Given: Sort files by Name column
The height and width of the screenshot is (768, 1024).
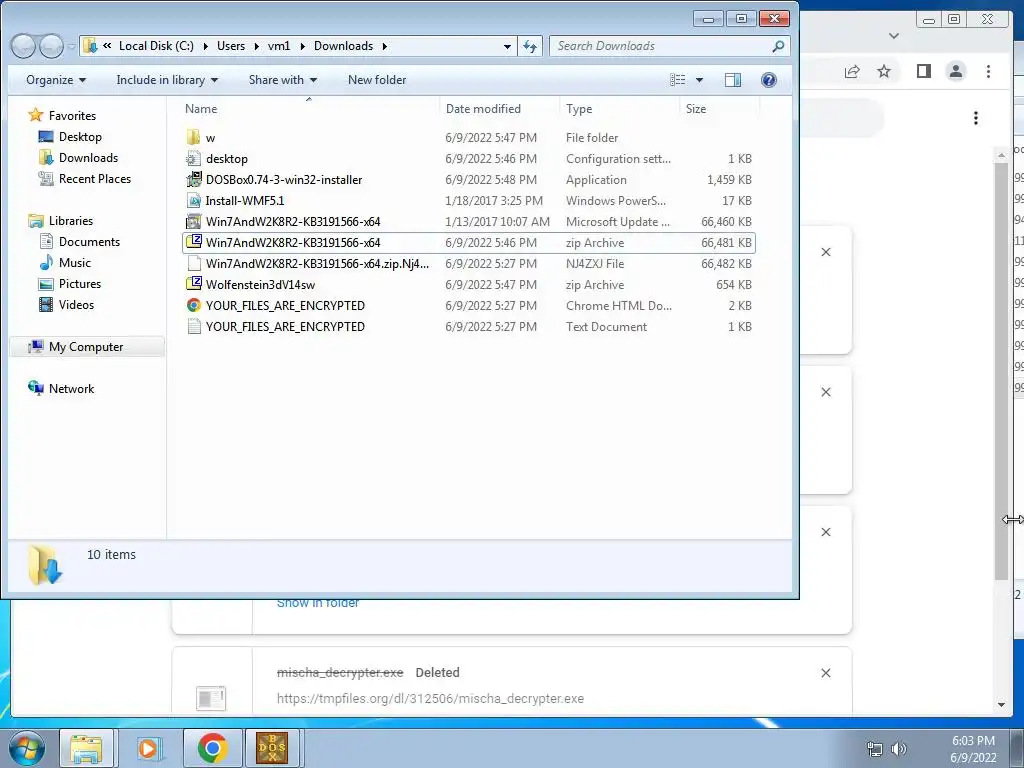Looking at the screenshot, I should coord(201,108).
